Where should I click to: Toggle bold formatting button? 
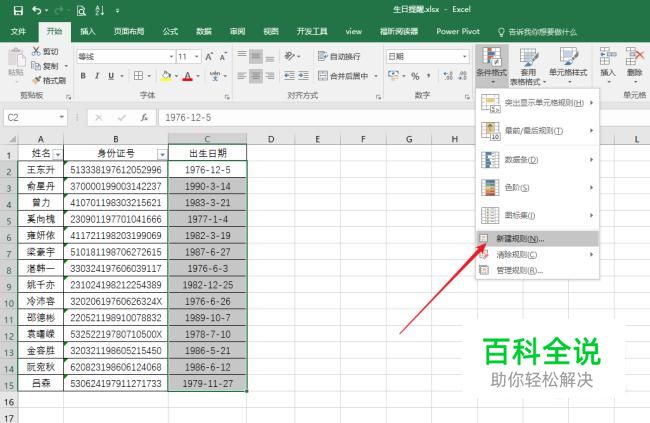[83, 76]
